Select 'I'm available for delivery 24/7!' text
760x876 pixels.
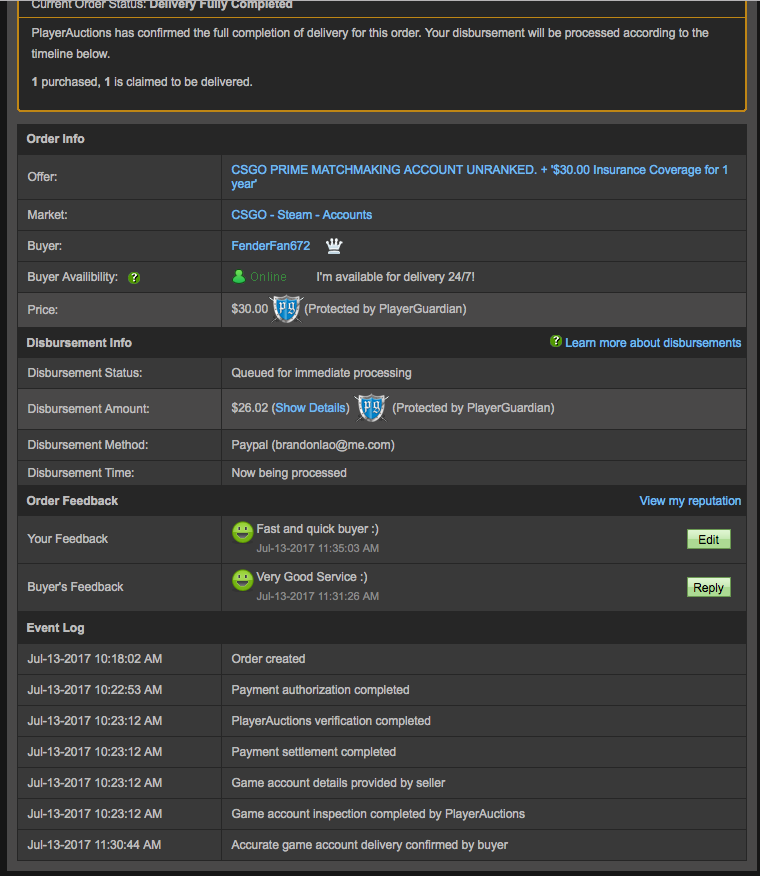396,277
